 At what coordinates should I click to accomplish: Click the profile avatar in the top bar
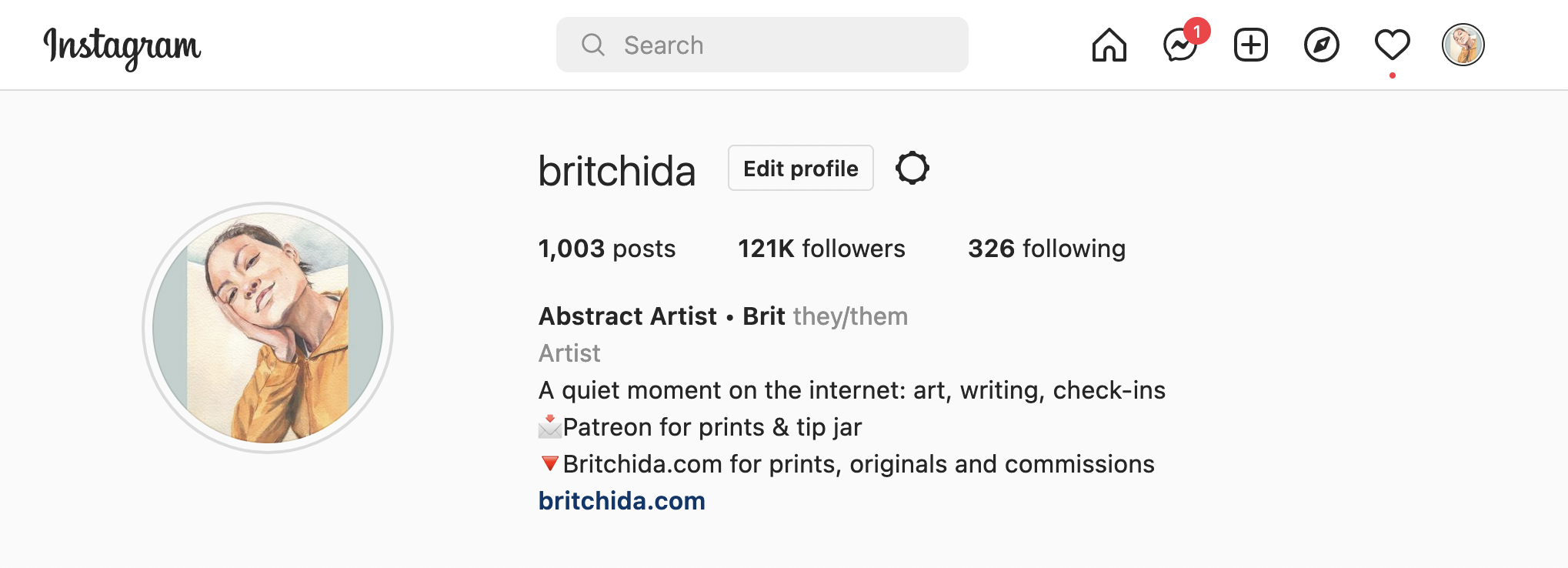(x=1463, y=45)
